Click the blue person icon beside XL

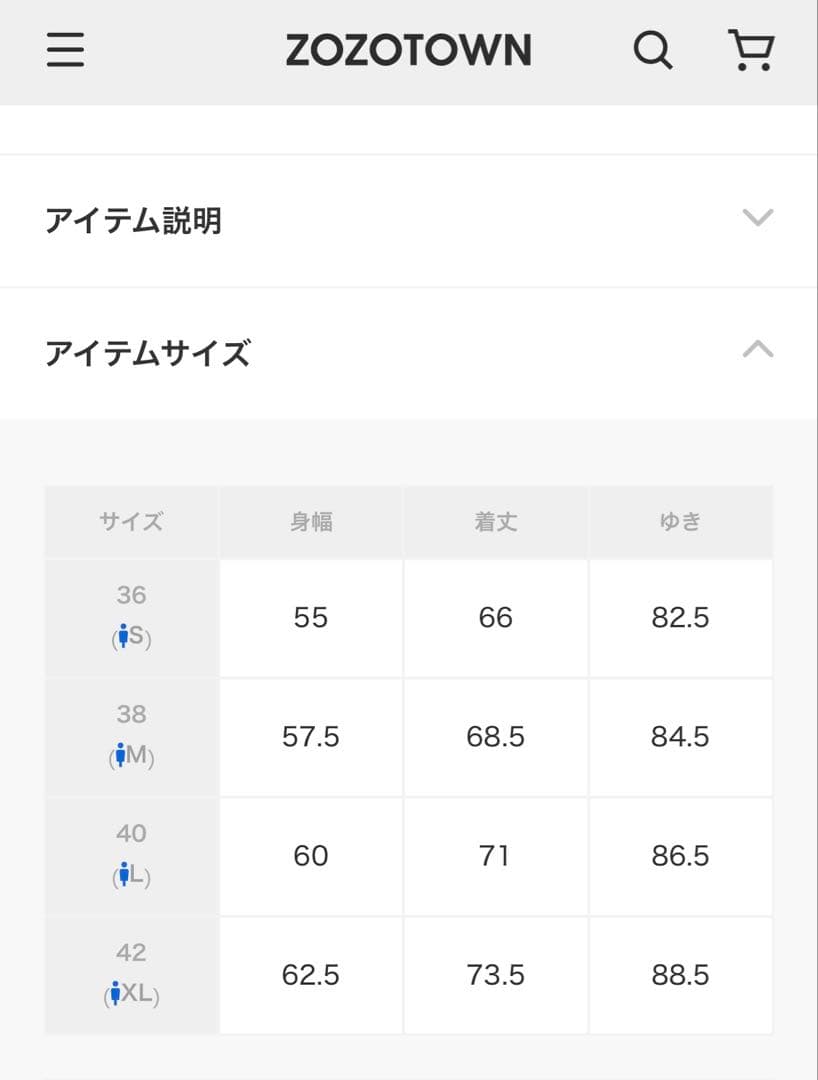(116, 993)
